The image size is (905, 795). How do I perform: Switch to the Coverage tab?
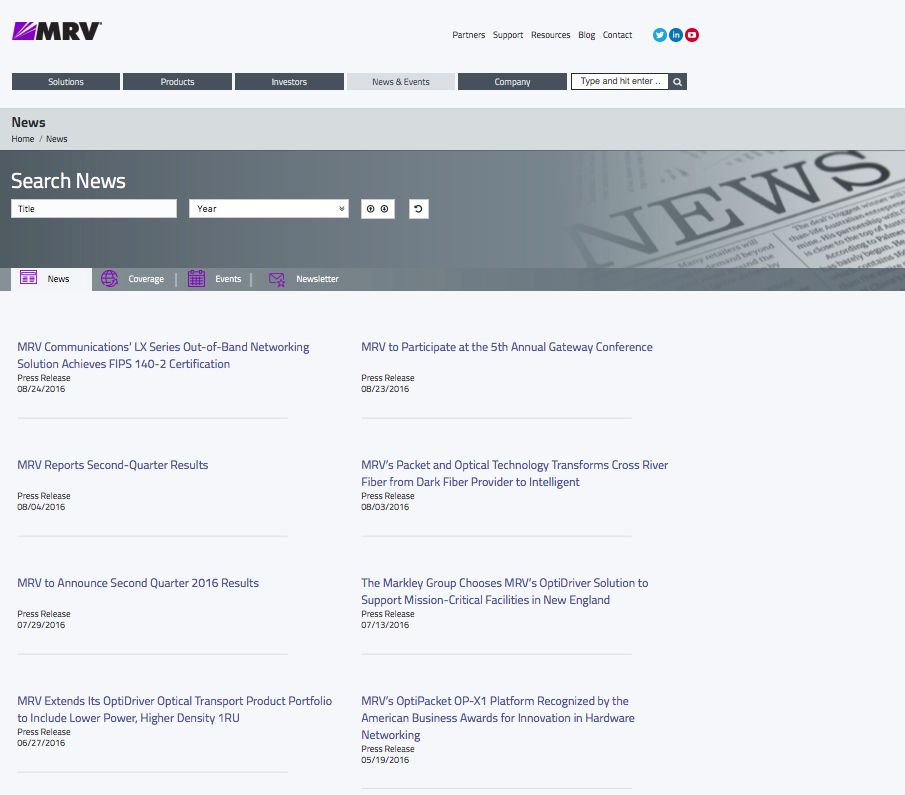[x=133, y=279]
